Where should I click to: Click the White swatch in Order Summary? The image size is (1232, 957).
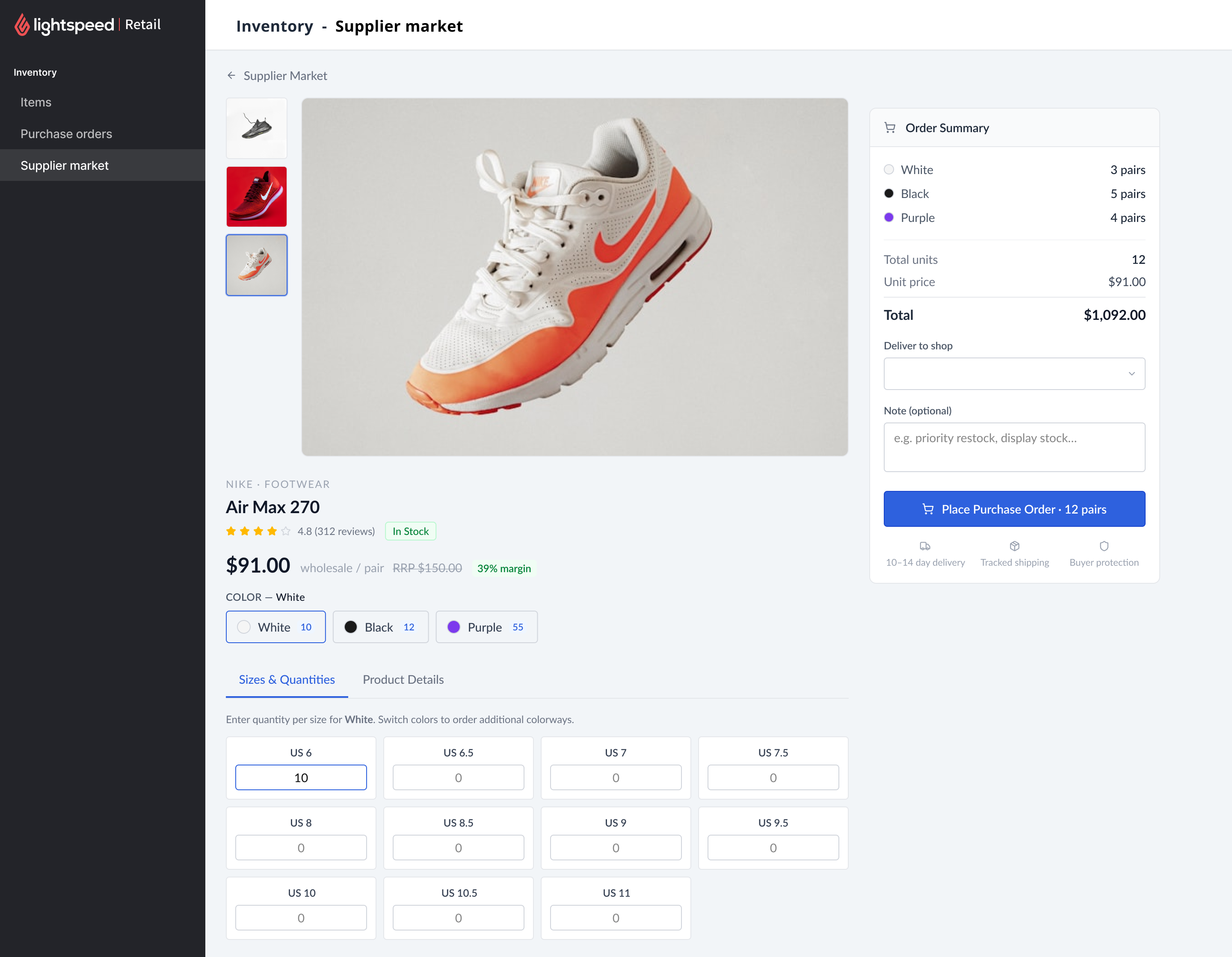pos(889,169)
